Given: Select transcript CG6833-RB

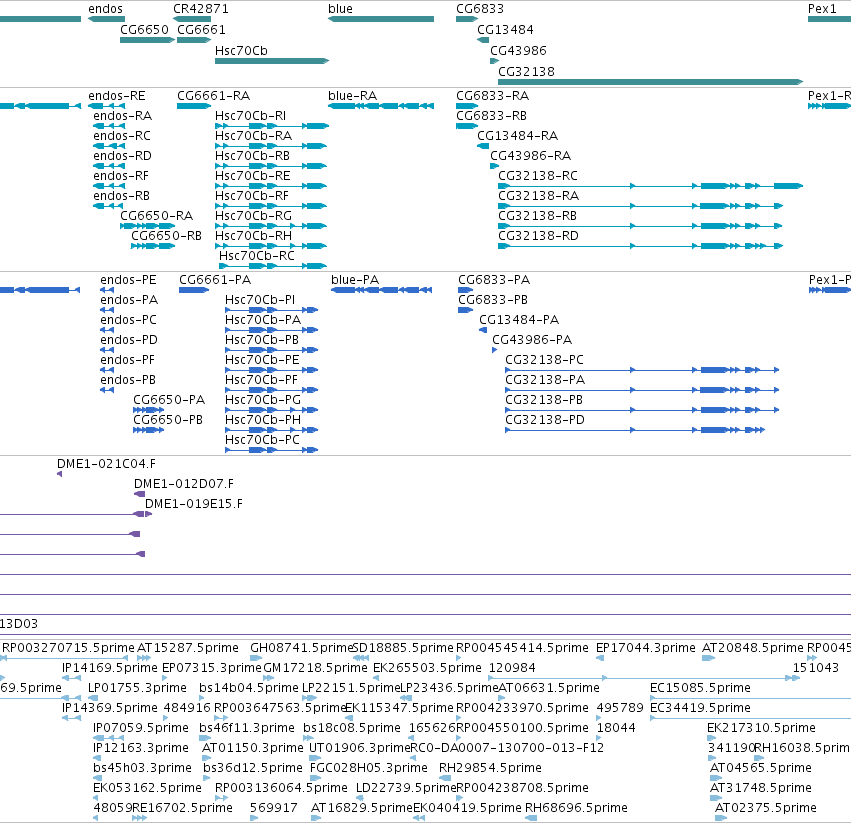Looking at the screenshot, I should [x=491, y=116].
